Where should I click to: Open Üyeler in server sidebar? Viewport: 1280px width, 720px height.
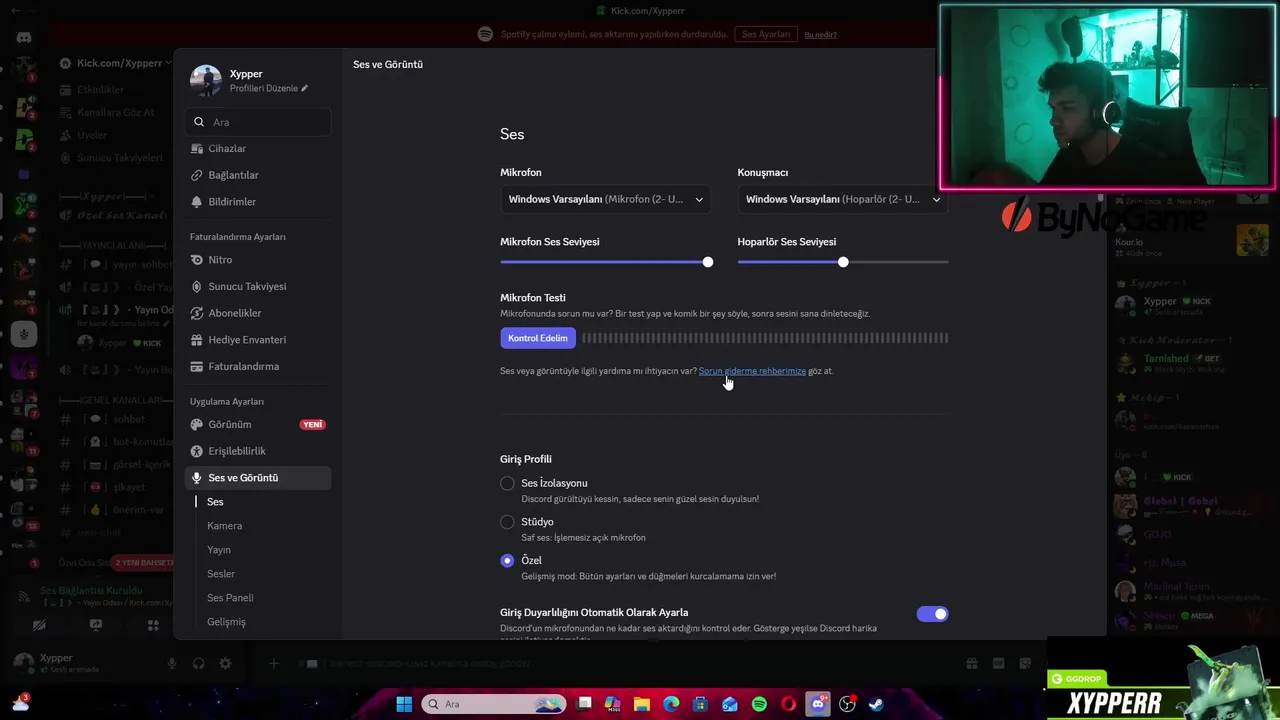92,135
